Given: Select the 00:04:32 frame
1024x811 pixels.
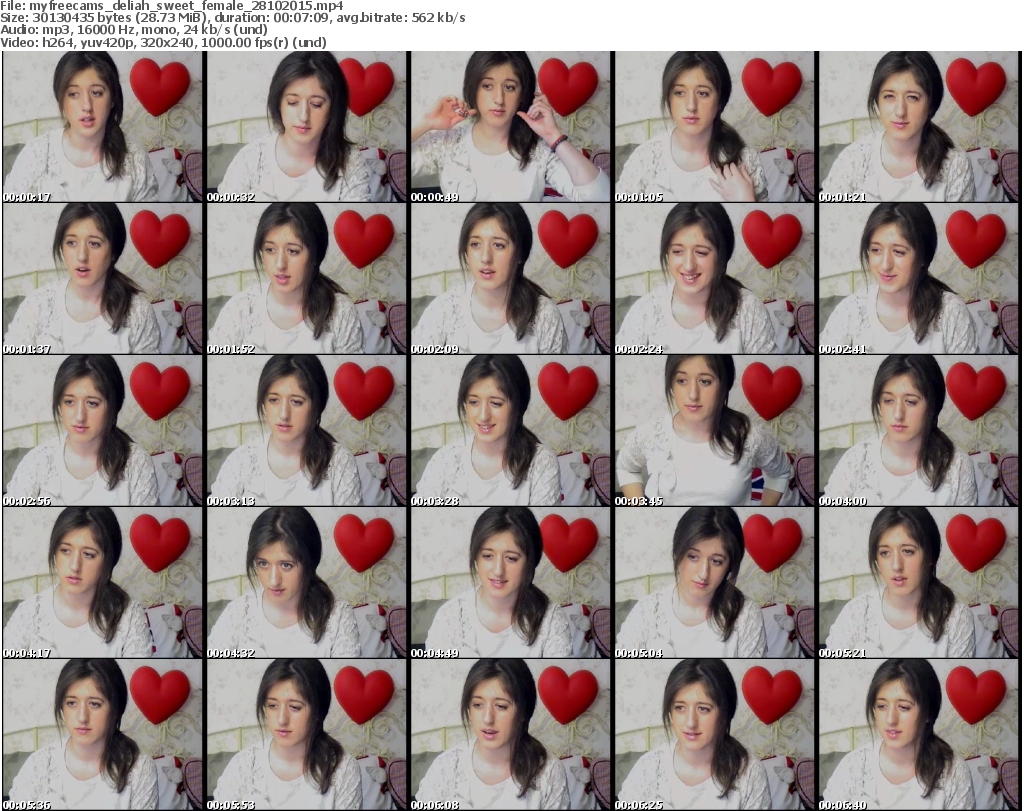Looking at the screenshot, I should [x=307, y=583].
